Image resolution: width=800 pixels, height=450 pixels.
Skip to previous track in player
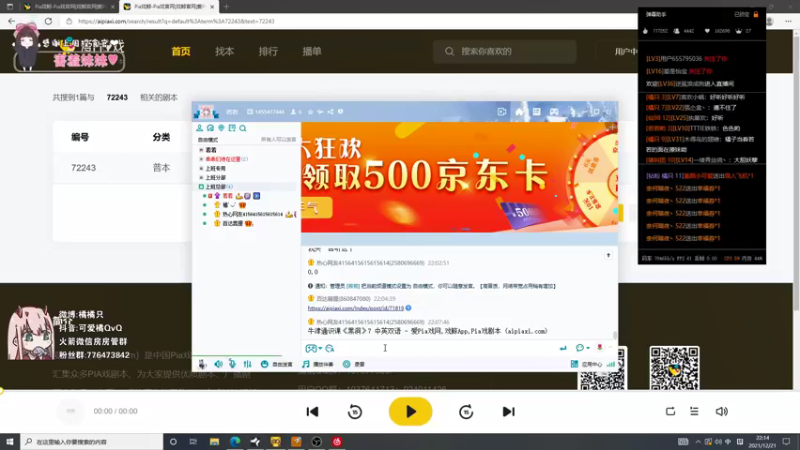[312, 411]
